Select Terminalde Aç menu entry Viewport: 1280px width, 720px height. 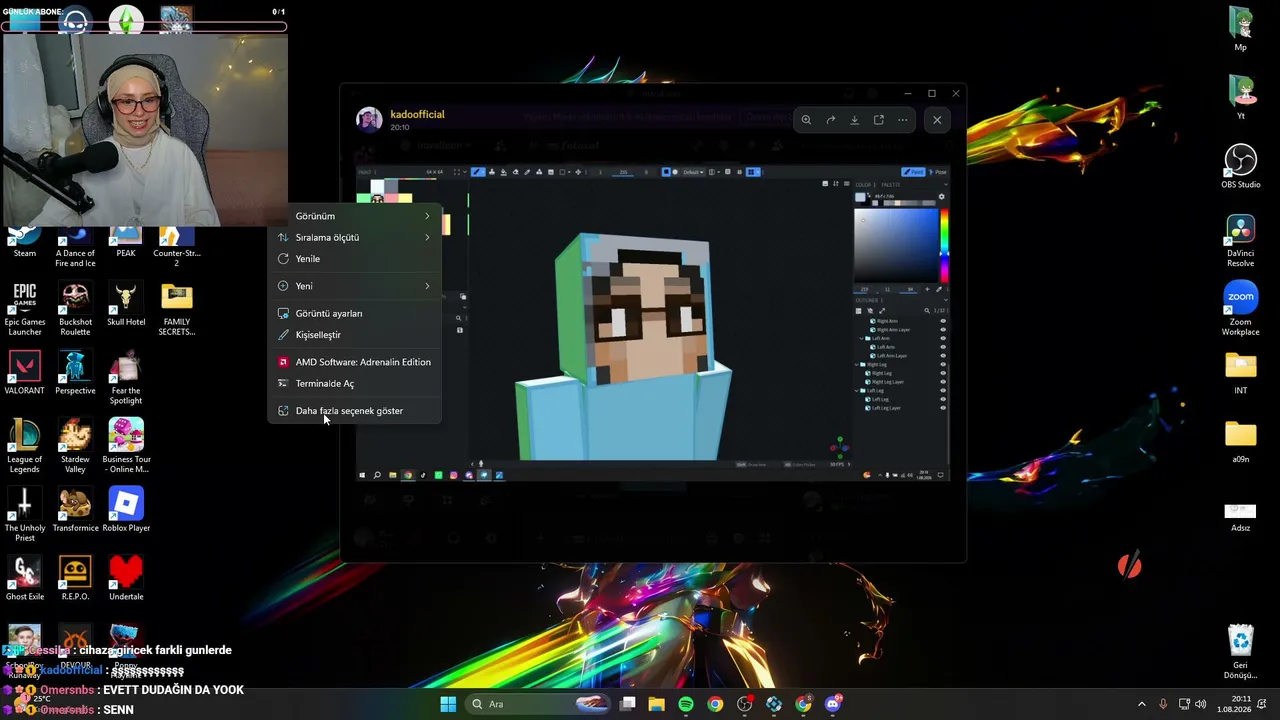click(355, 384)
